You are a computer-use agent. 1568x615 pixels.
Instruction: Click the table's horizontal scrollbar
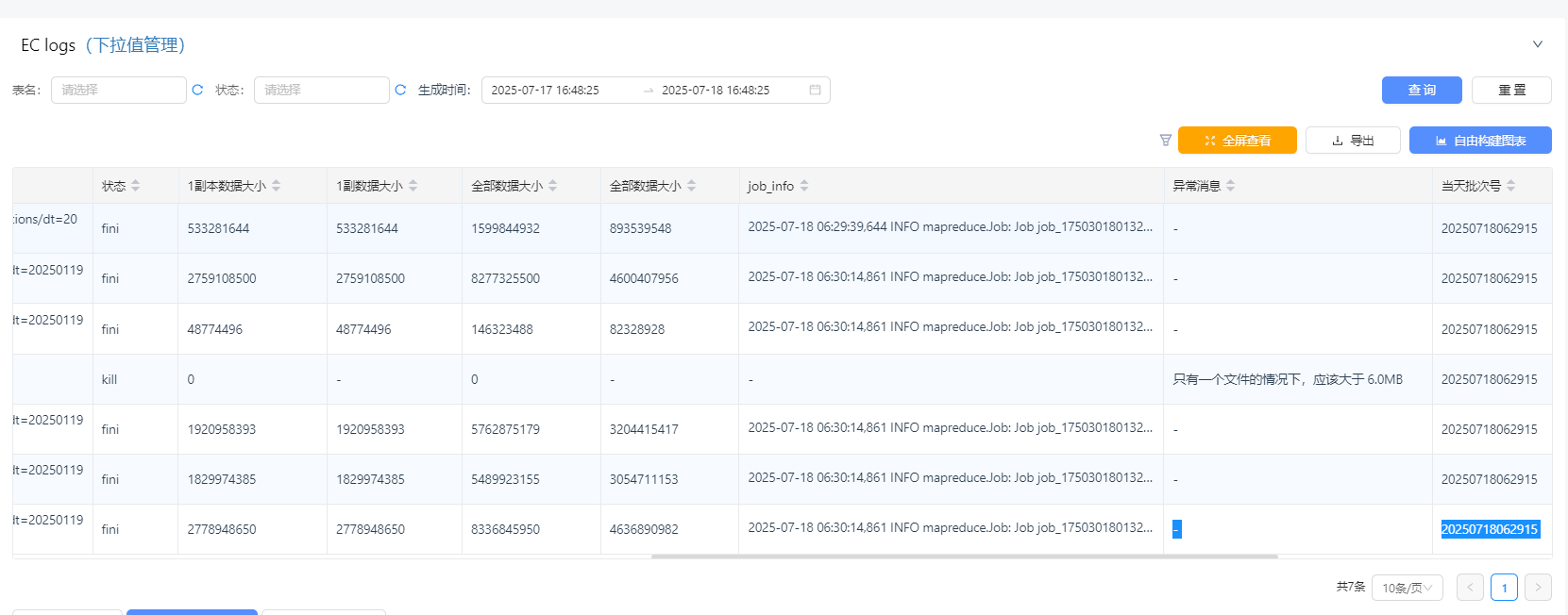tap(964, 557)
